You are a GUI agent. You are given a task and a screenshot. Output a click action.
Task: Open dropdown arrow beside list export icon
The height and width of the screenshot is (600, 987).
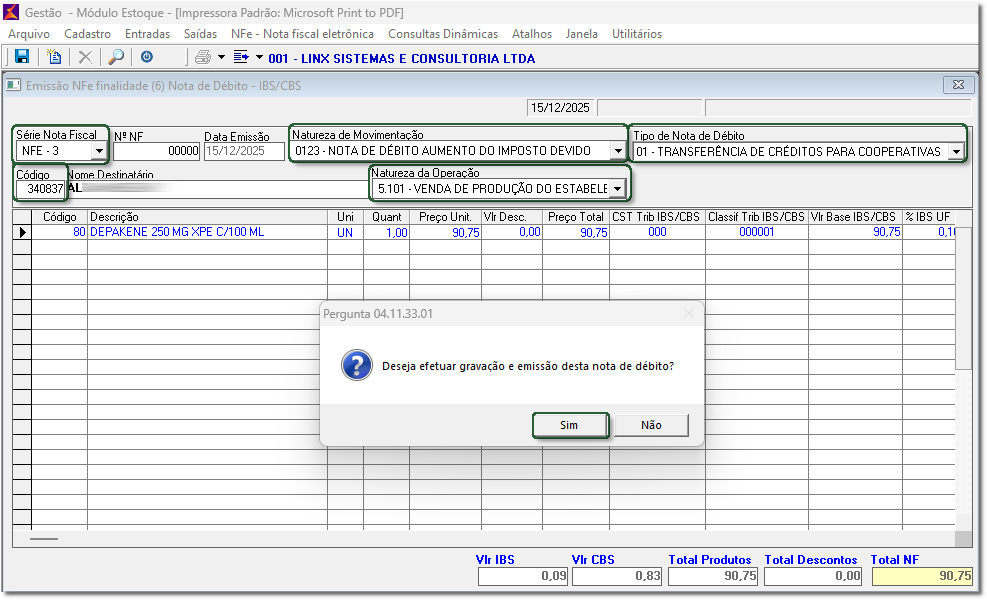tap(259, 57)
